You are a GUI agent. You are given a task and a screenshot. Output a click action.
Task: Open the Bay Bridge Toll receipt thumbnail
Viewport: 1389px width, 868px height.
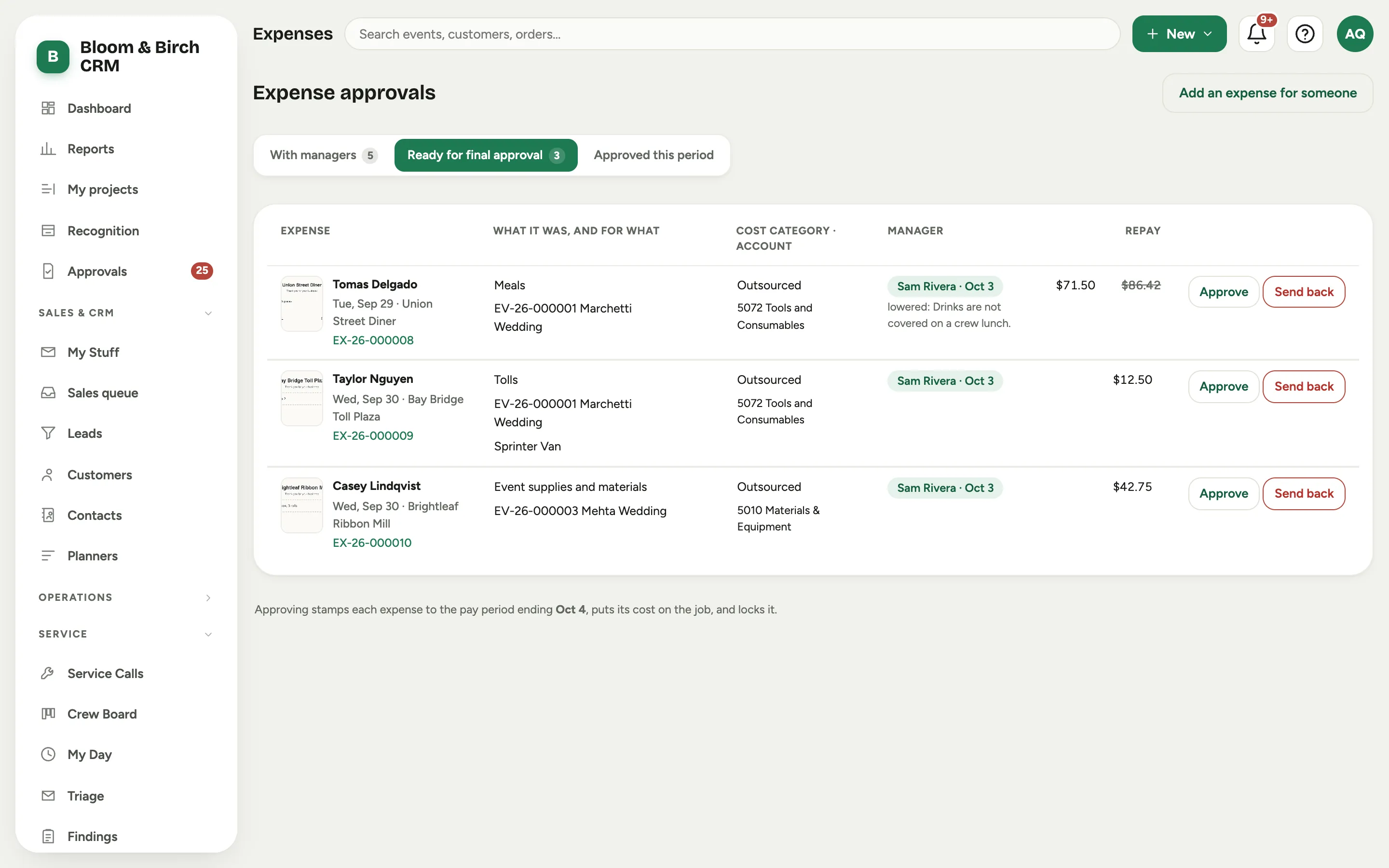click(302, 398)
